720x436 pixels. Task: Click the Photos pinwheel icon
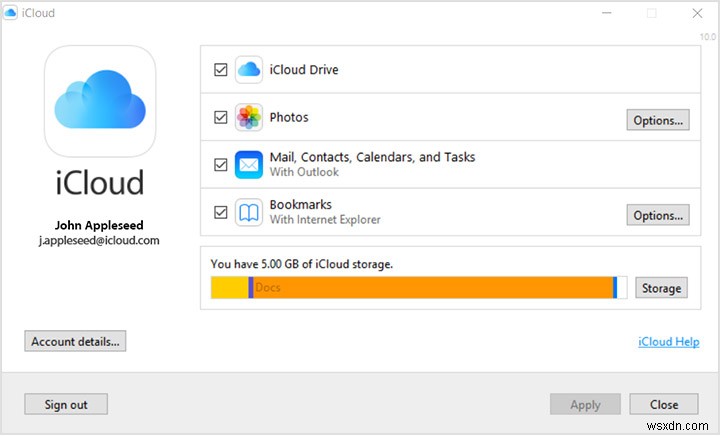tap(248, 118)
